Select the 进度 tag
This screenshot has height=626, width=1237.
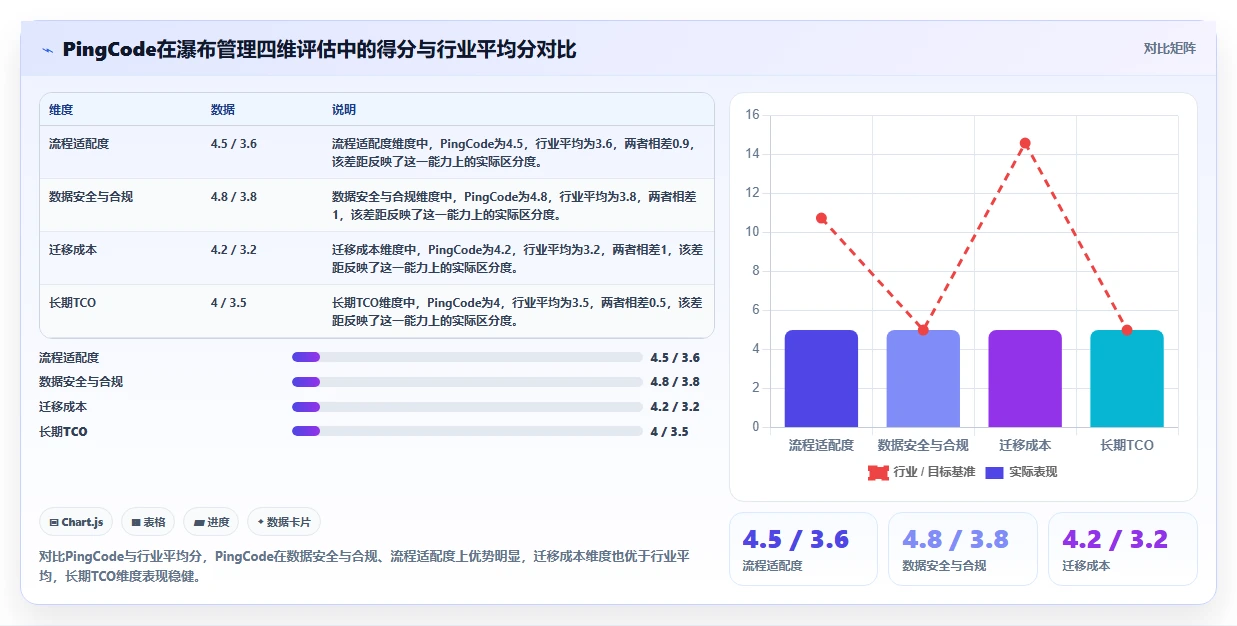click(211, 522)
